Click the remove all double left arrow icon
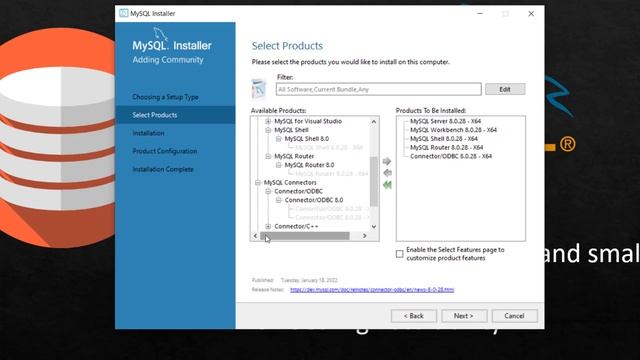The height and width of the screenshot is (360, 640). [387, 185]
